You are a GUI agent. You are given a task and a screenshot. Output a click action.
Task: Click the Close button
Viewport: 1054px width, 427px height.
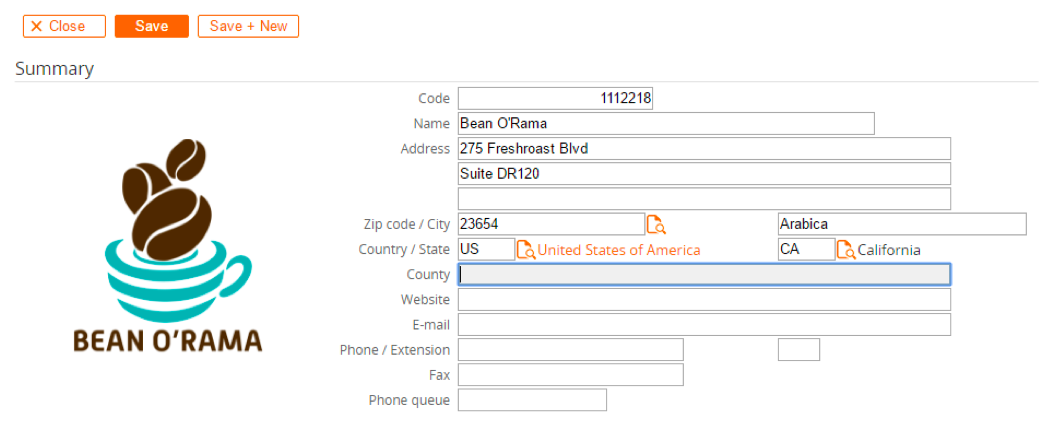65,26
